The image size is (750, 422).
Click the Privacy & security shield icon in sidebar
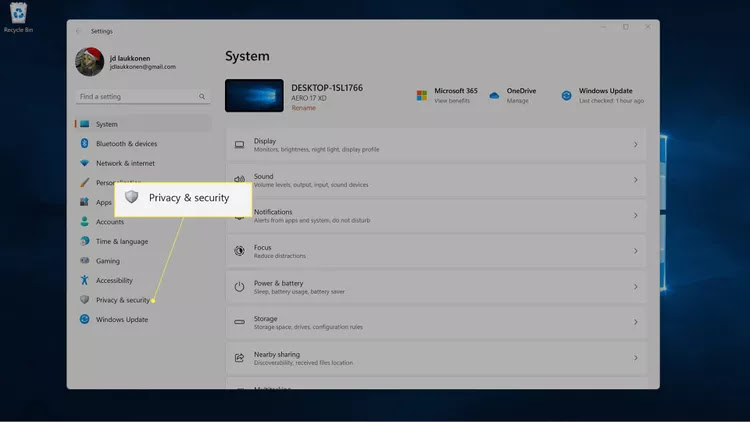point(85,300)
